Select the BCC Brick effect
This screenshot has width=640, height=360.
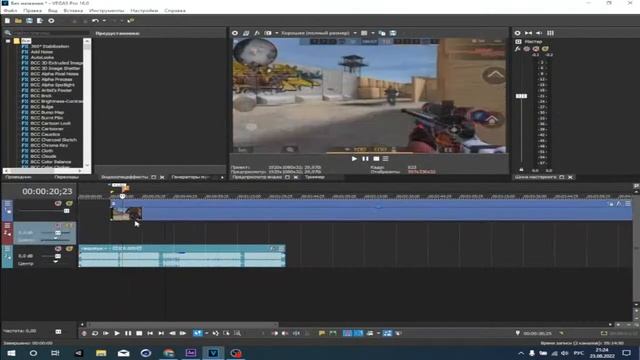[41, 96]
